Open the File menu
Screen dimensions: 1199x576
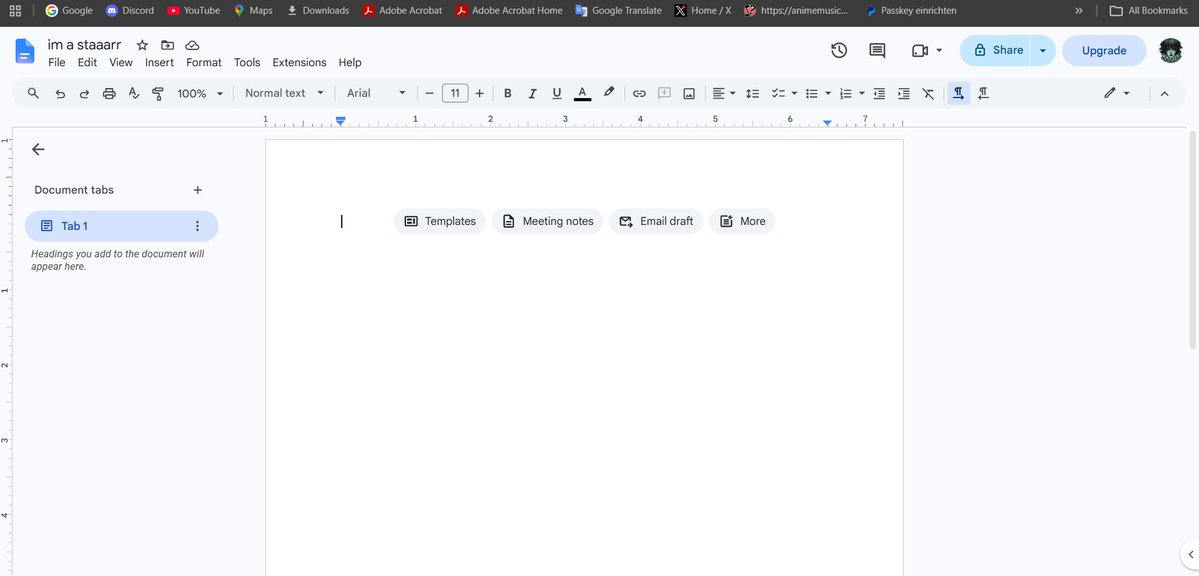(x=57, y=63)
